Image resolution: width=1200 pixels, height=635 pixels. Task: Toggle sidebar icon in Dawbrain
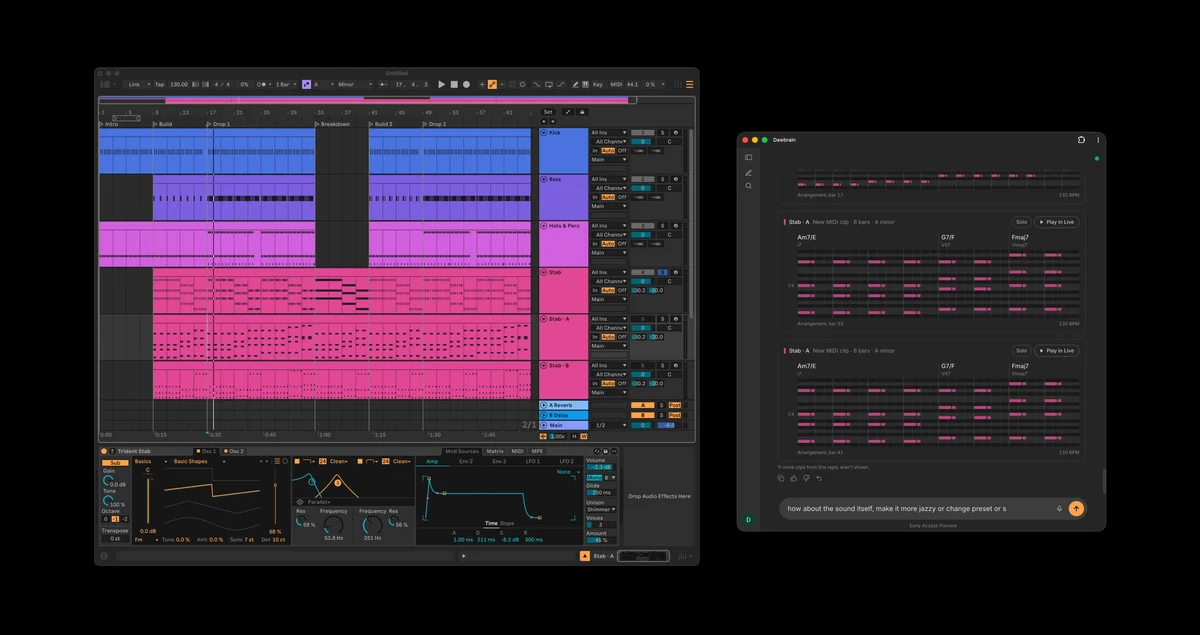tap(748, 157)
